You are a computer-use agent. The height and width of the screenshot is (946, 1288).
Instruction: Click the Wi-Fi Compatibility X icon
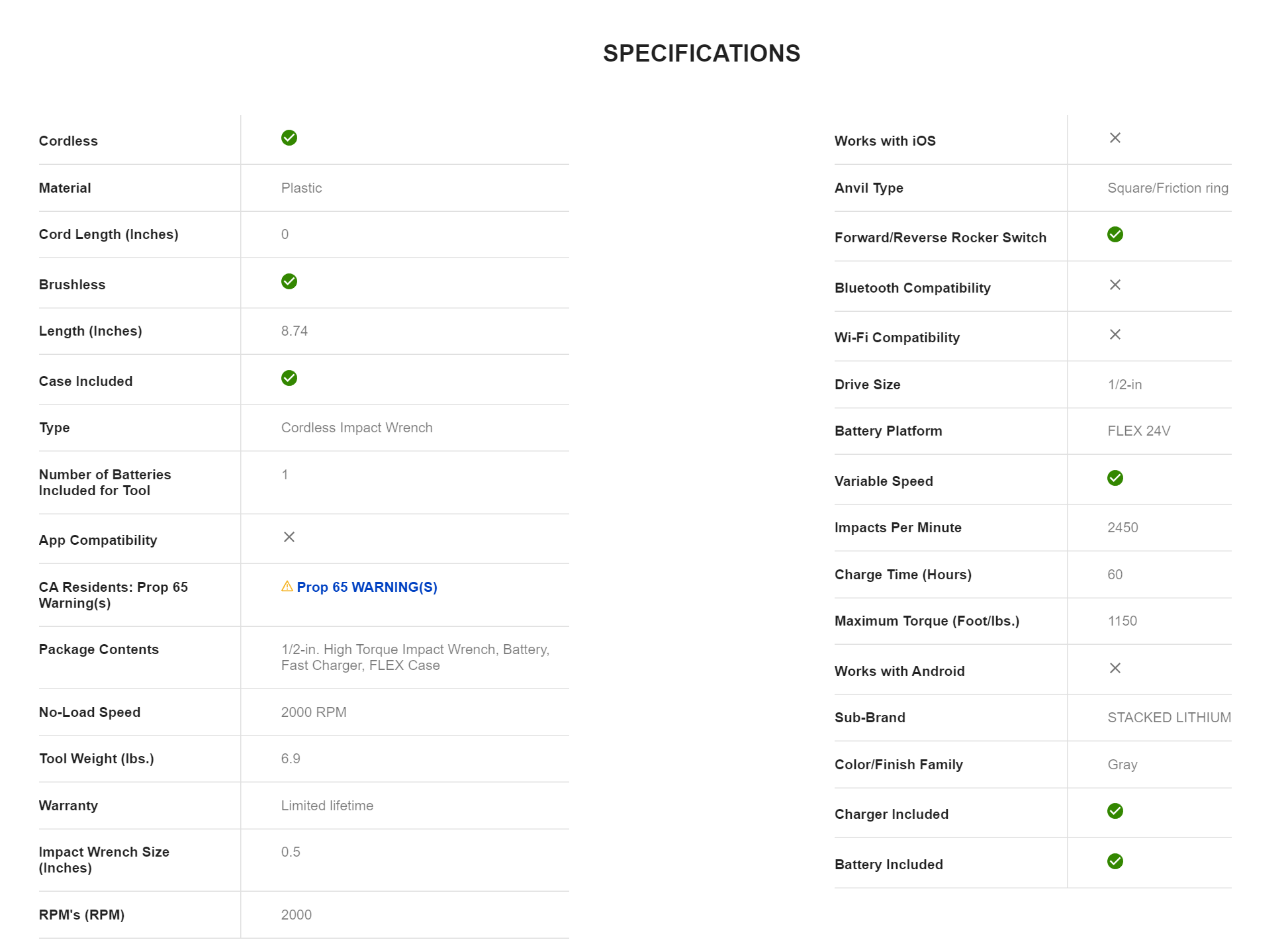[x=1115, y=334]
